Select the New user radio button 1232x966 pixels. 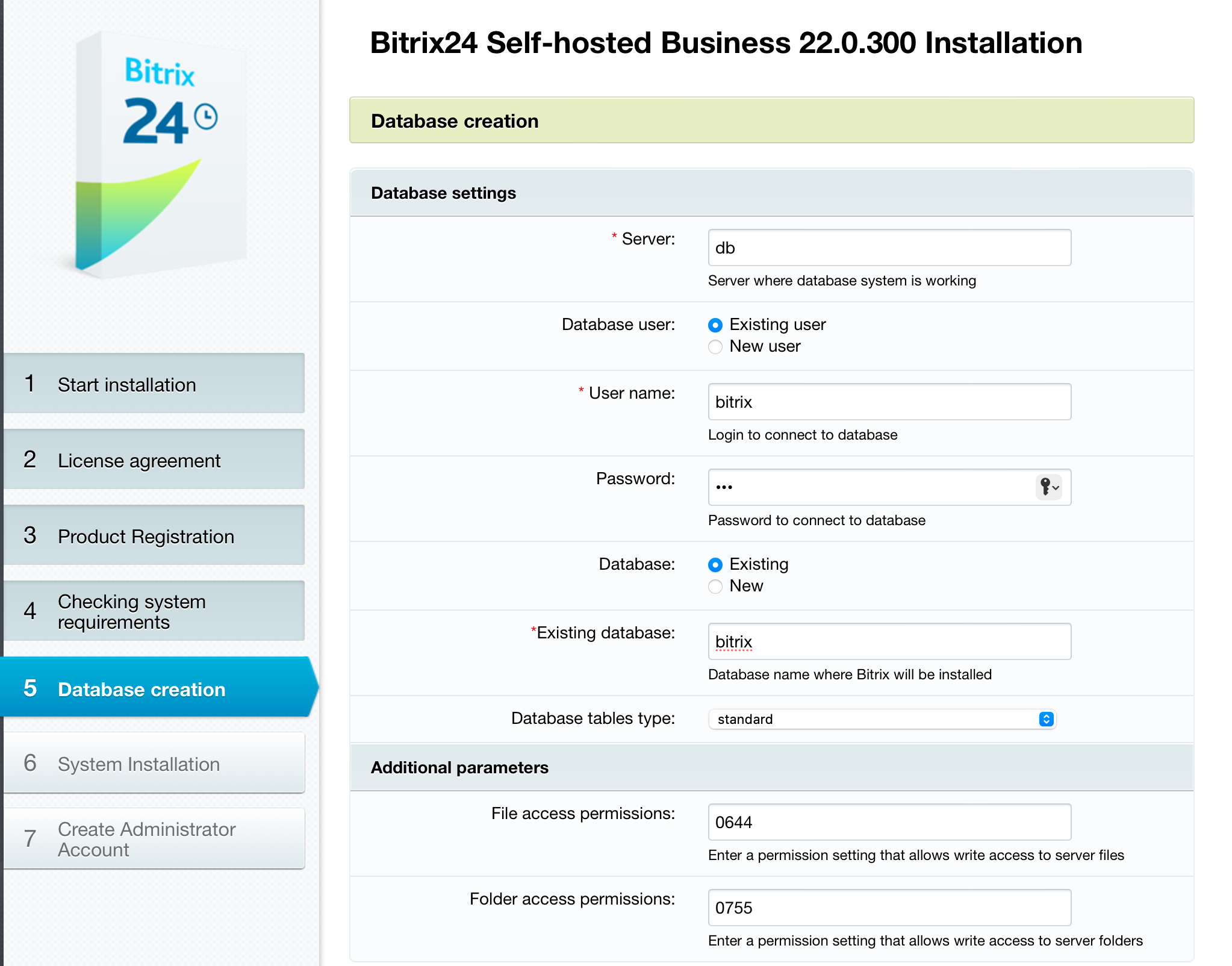(715, 347)
